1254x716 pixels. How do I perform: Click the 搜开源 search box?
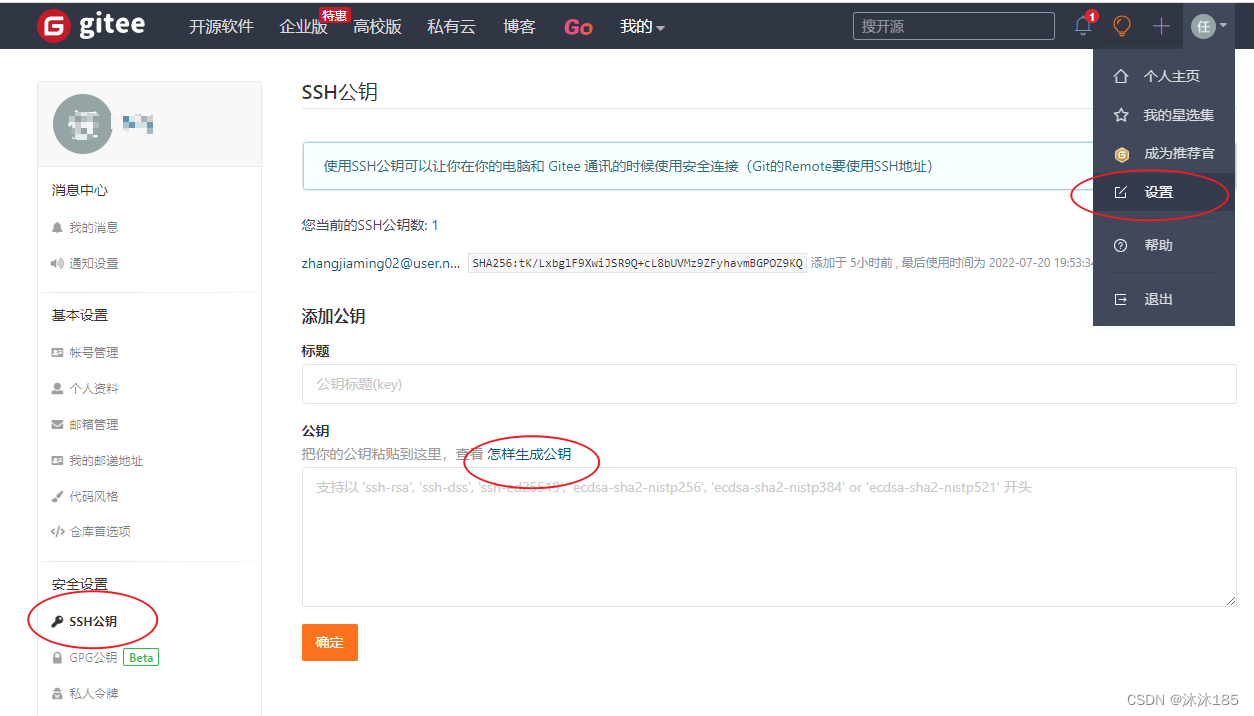tap(952, 26)
